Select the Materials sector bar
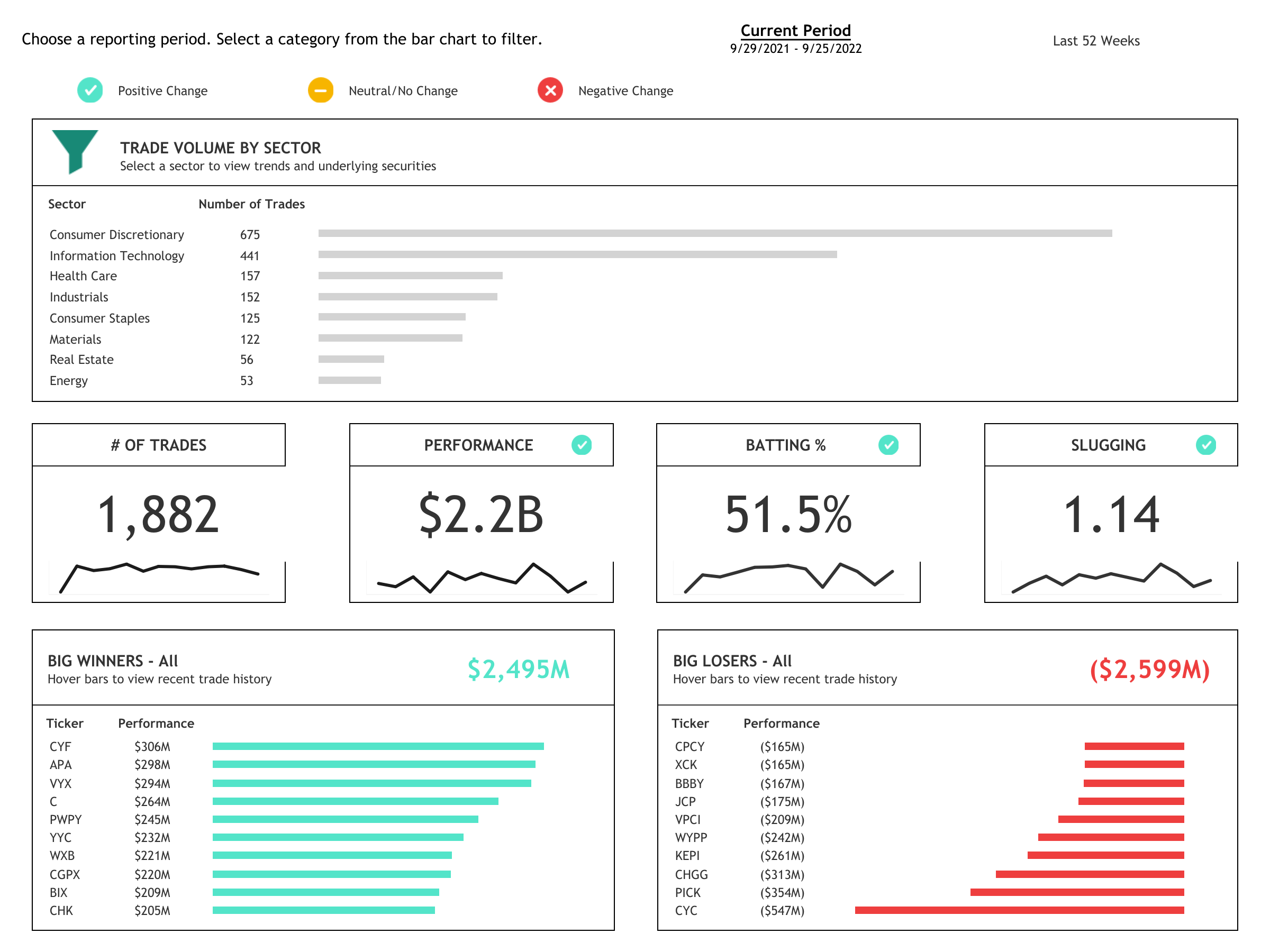This screenshot has height=952, width=1270. click(x=391, y=338)
